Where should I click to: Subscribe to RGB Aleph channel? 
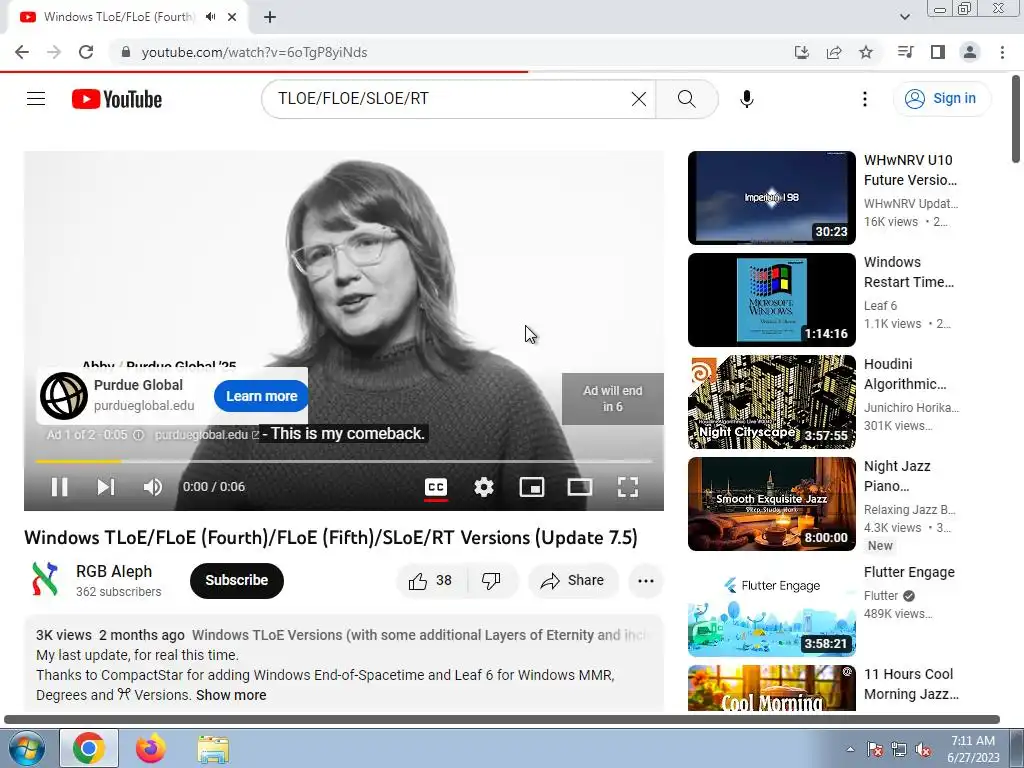[x=236, y=580]
